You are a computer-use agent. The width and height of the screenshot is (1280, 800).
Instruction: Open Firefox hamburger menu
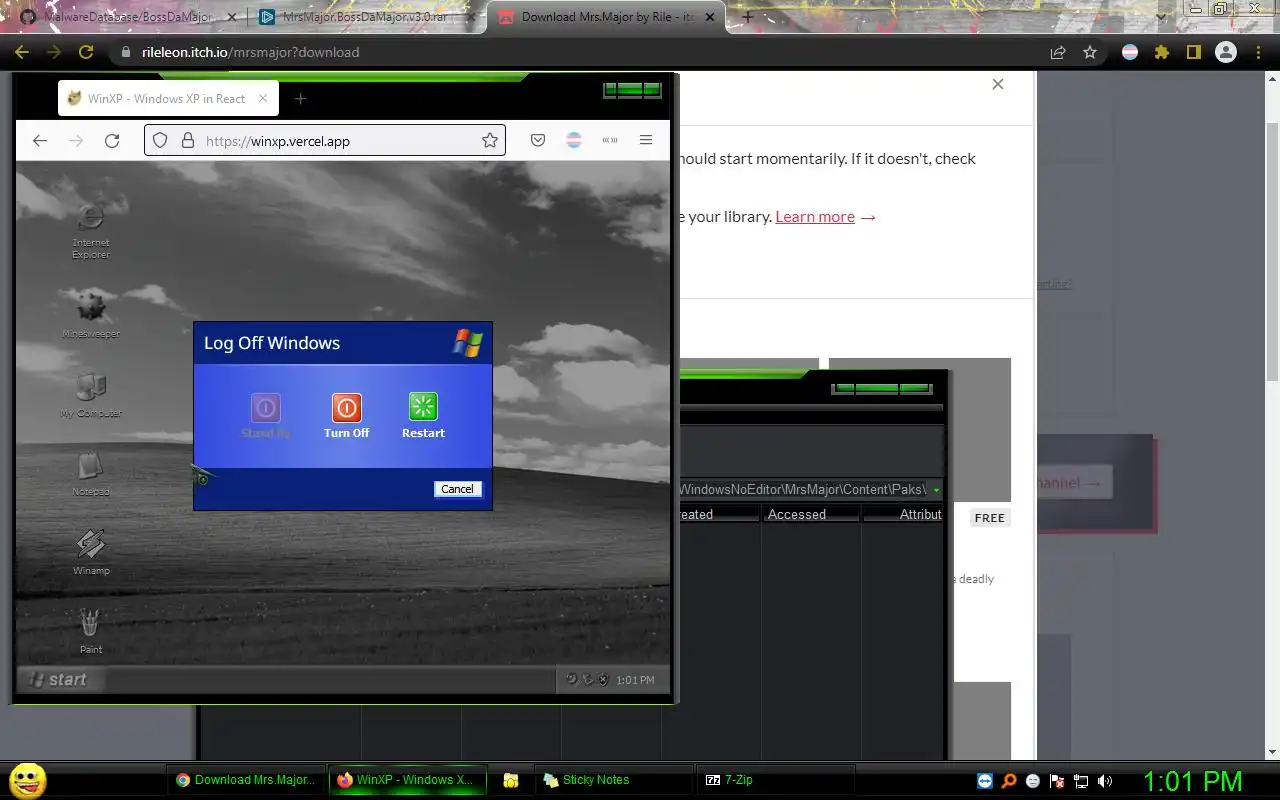[646, 141]
